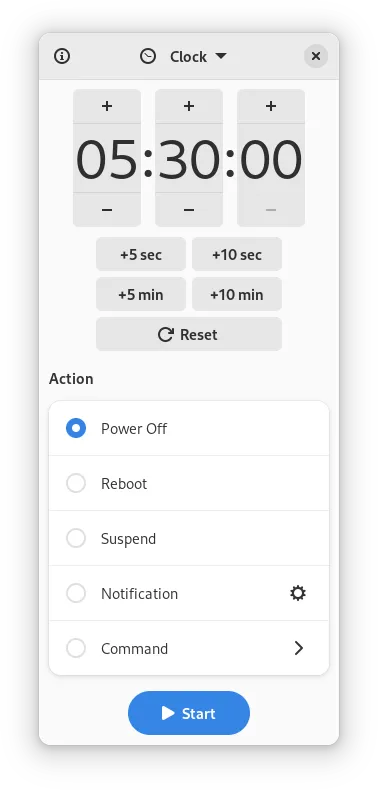Reset the timer with Reset button

pyautogui.click(x=189, y=334)
